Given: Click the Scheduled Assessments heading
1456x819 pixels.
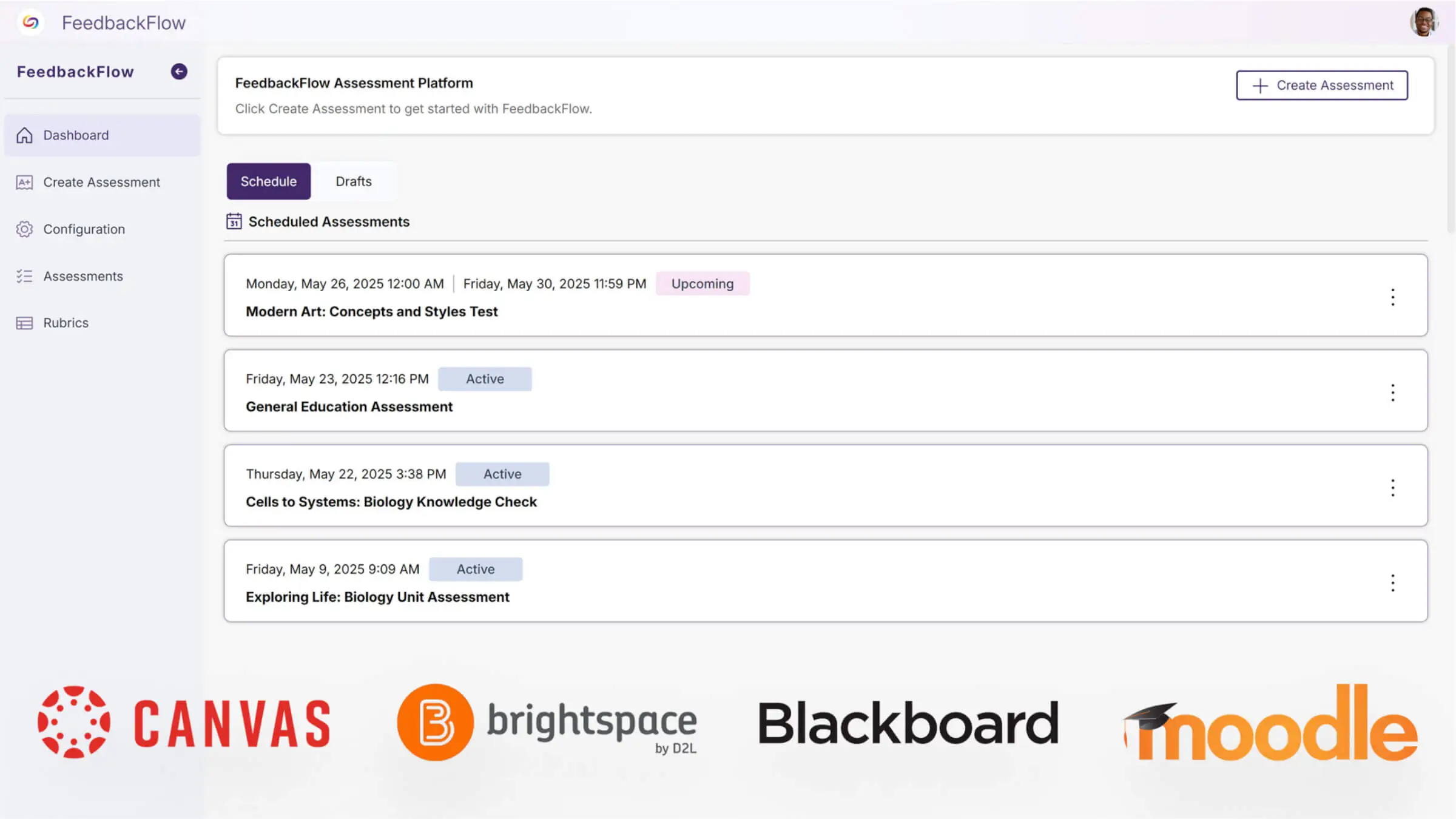Looking at the screenshot, I should coord(329,222).
